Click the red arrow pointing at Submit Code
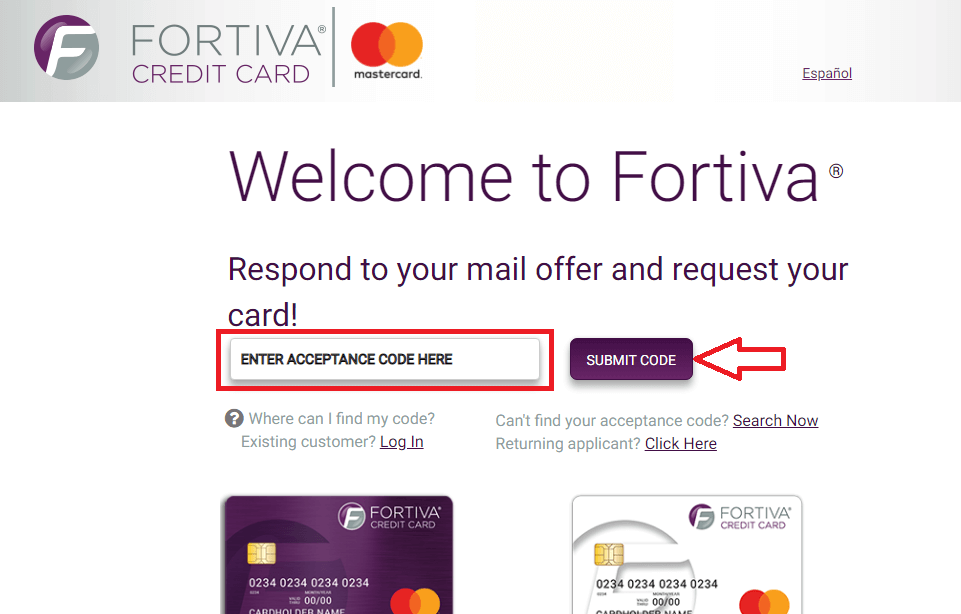This screenshot has width=961, height=614. (x=740, y=359)
